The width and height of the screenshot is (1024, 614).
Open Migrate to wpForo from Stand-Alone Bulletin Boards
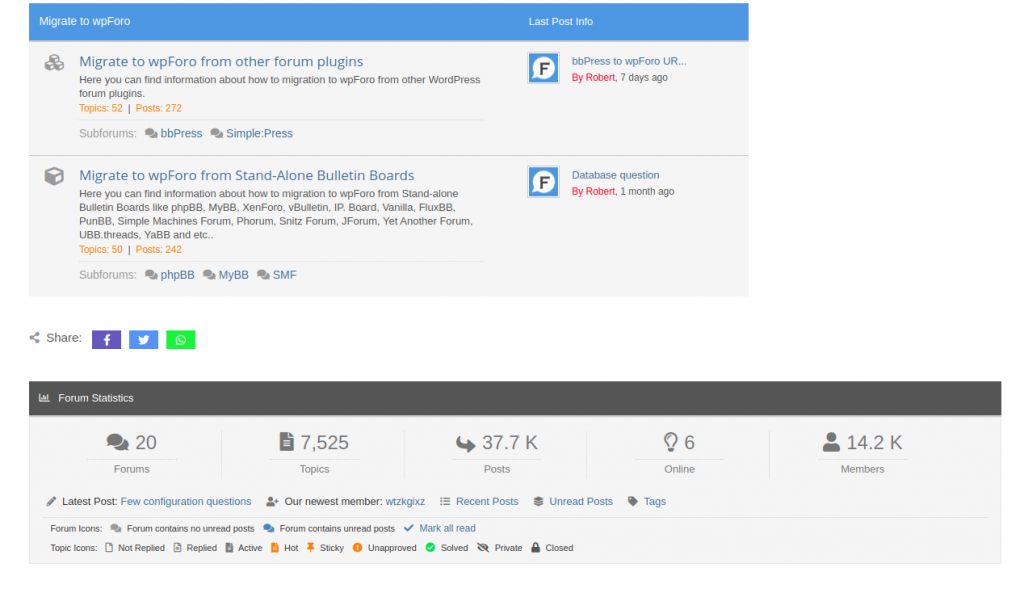(x=247, y=175)
